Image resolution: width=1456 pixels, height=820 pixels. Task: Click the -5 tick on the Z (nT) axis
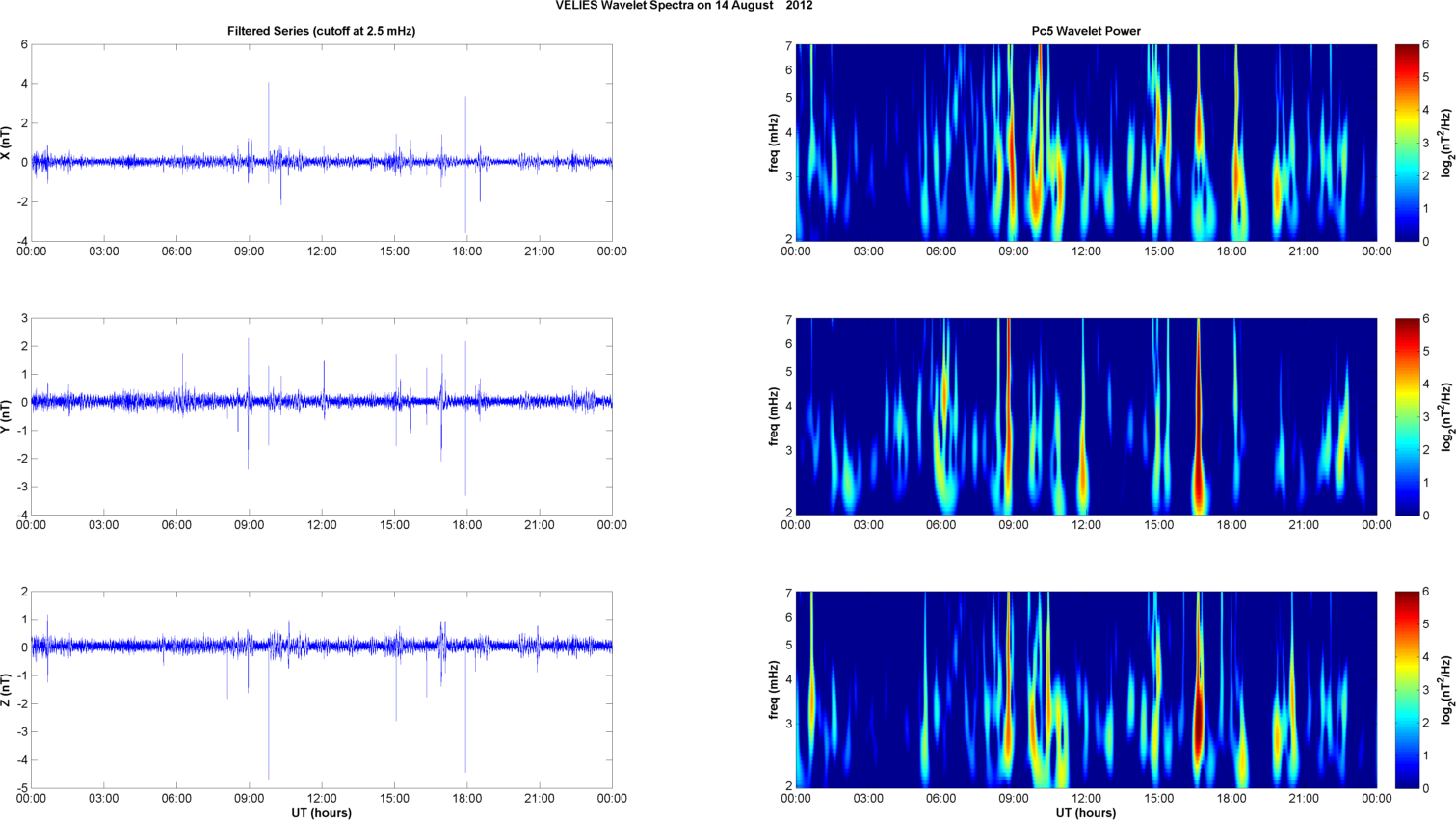(23, 788)
